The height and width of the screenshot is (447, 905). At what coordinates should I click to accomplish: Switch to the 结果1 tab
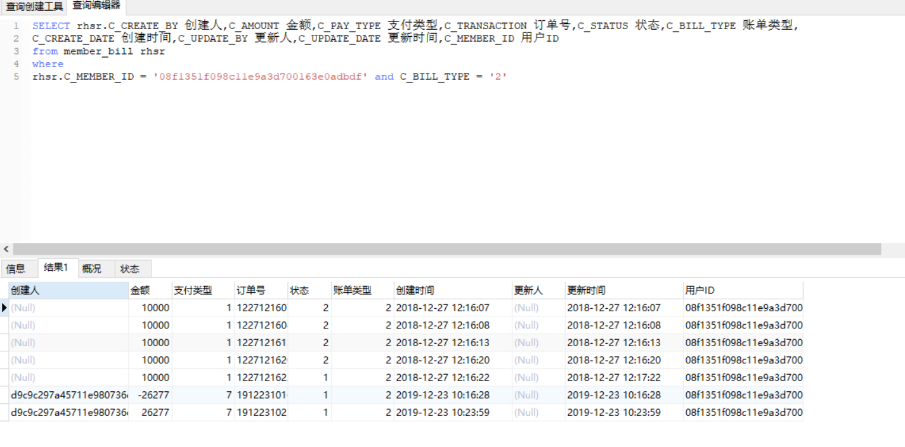[x=55, y=268]
